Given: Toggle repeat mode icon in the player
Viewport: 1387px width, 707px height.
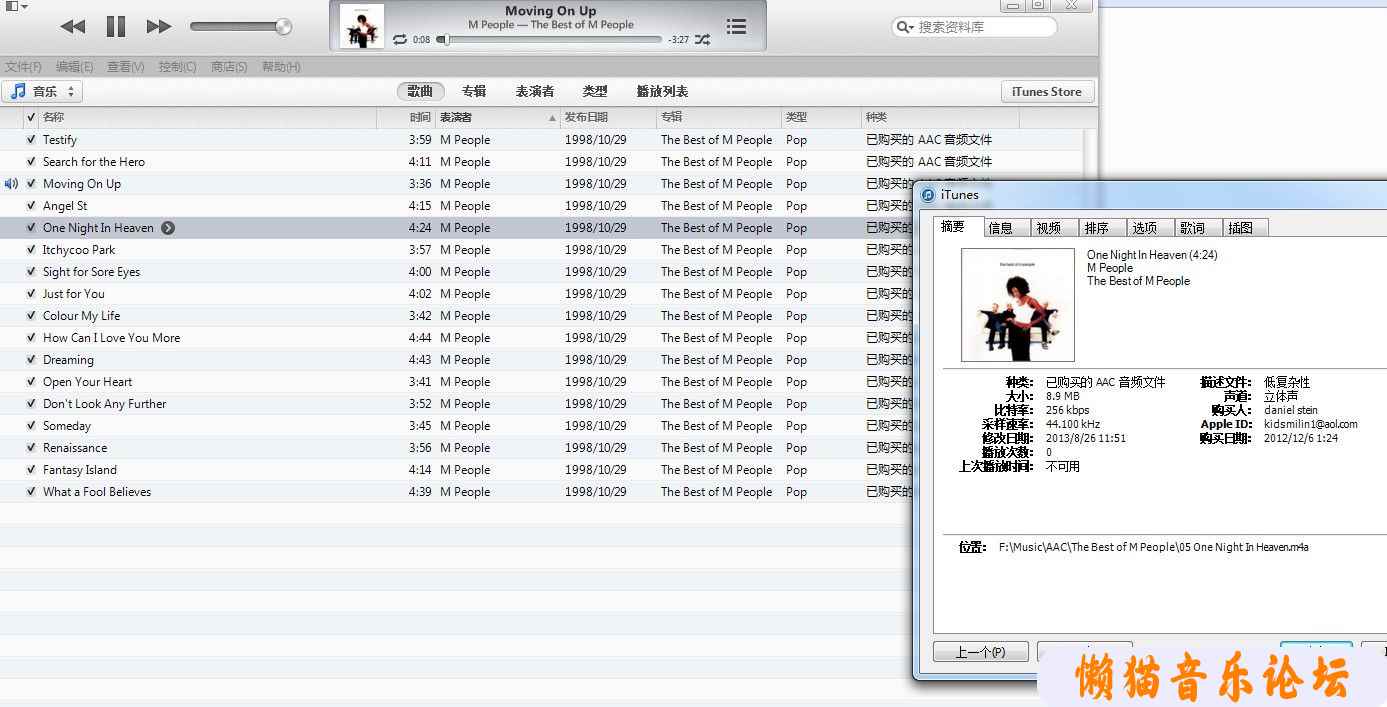Looking at the screenshot, I should pyautogui.click(x=400, y=39).
